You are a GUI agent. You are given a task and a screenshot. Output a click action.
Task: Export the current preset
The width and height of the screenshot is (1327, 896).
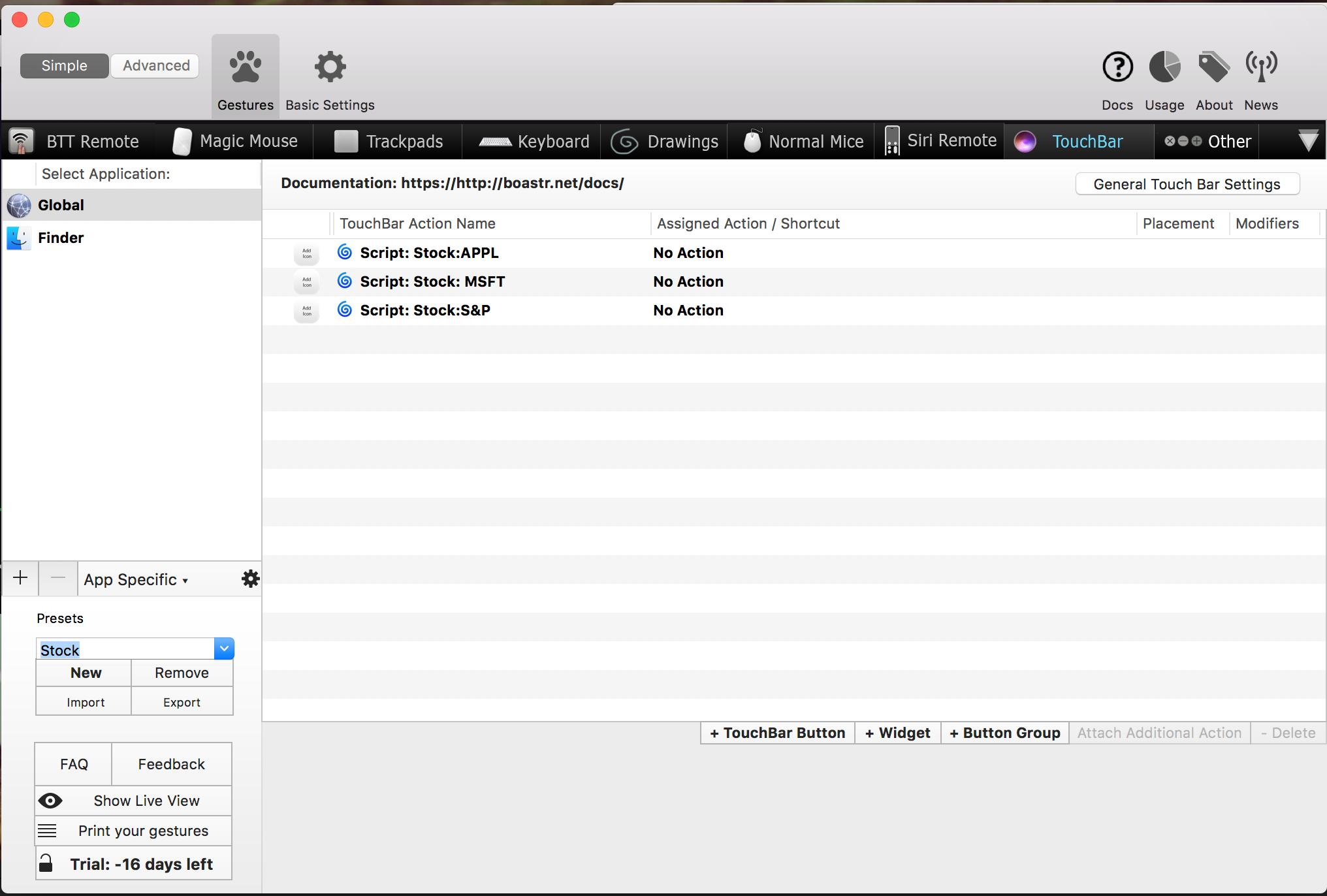click(182, 702)
